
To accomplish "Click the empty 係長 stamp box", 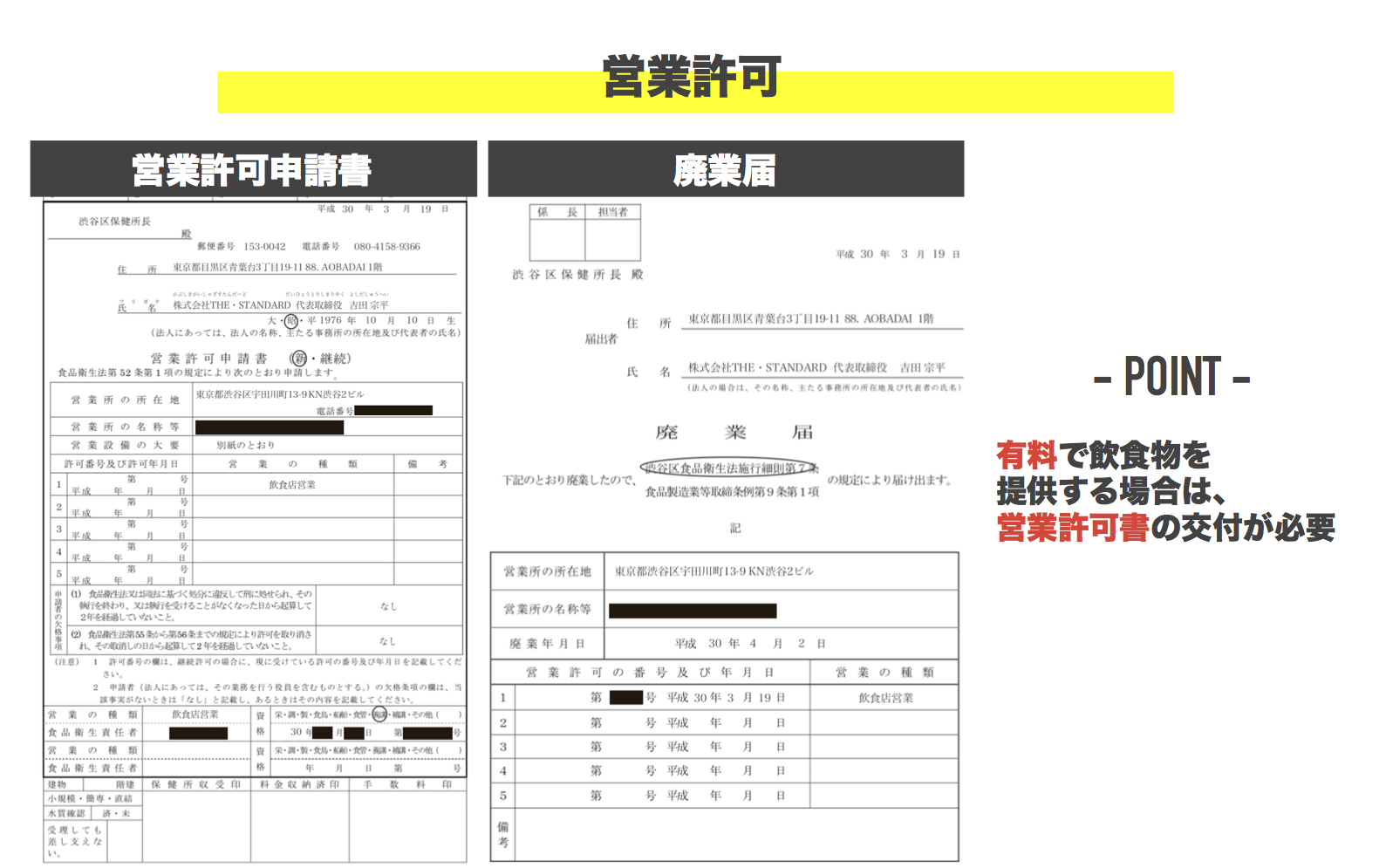I will (x=557, y=240).
